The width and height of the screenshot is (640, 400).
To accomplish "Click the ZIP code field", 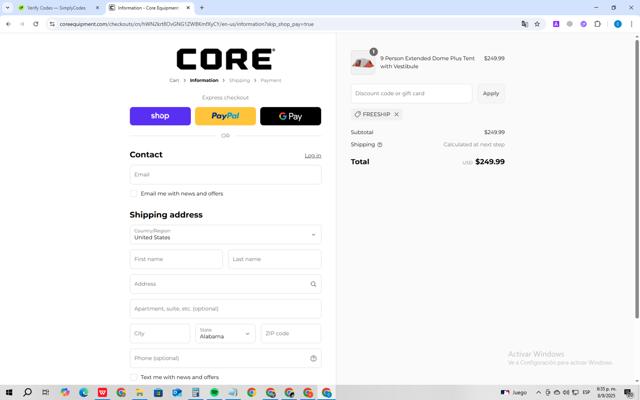I will coord(291,333).
